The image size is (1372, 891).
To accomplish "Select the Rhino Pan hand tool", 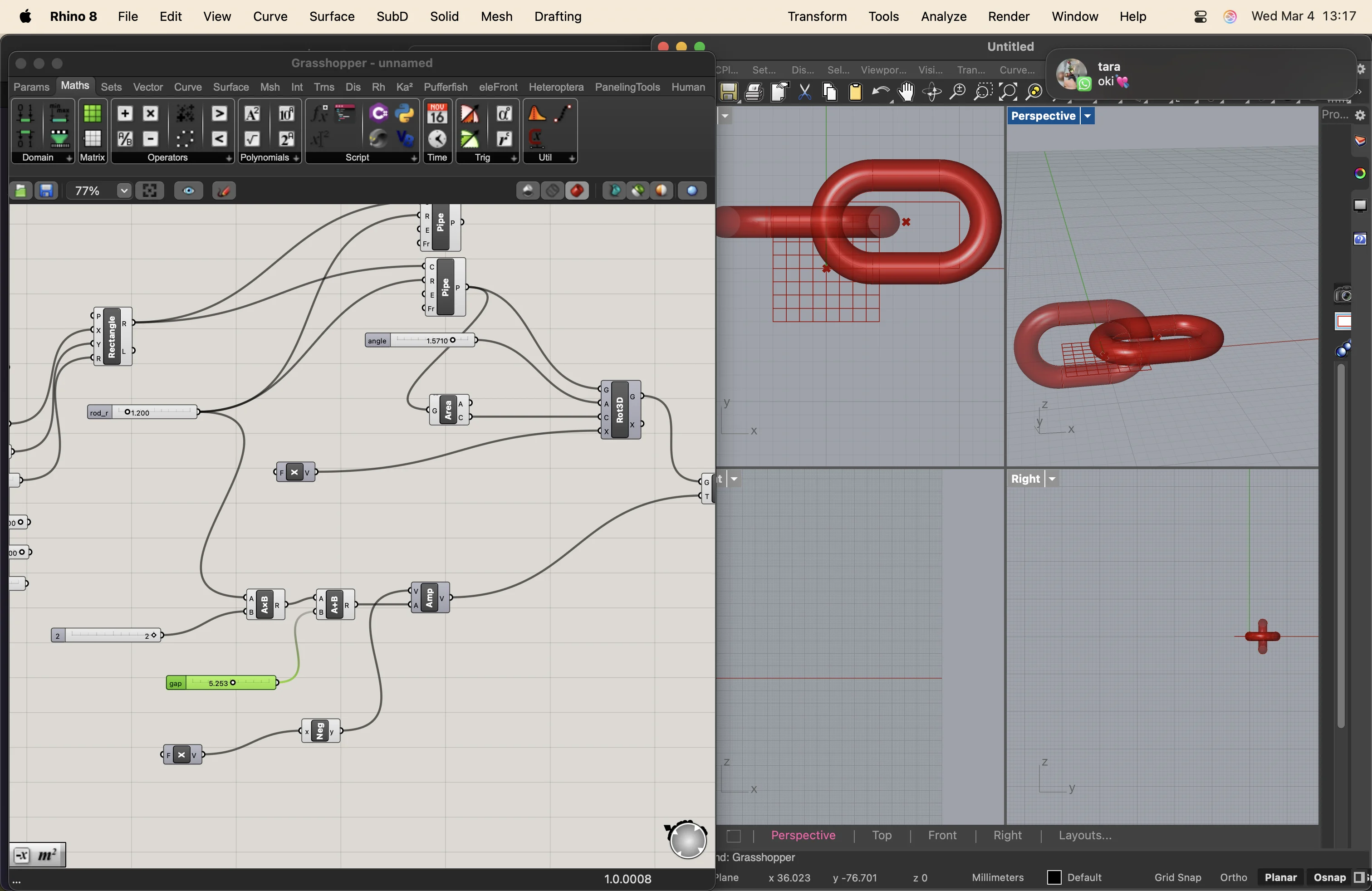I will [906, 92].
